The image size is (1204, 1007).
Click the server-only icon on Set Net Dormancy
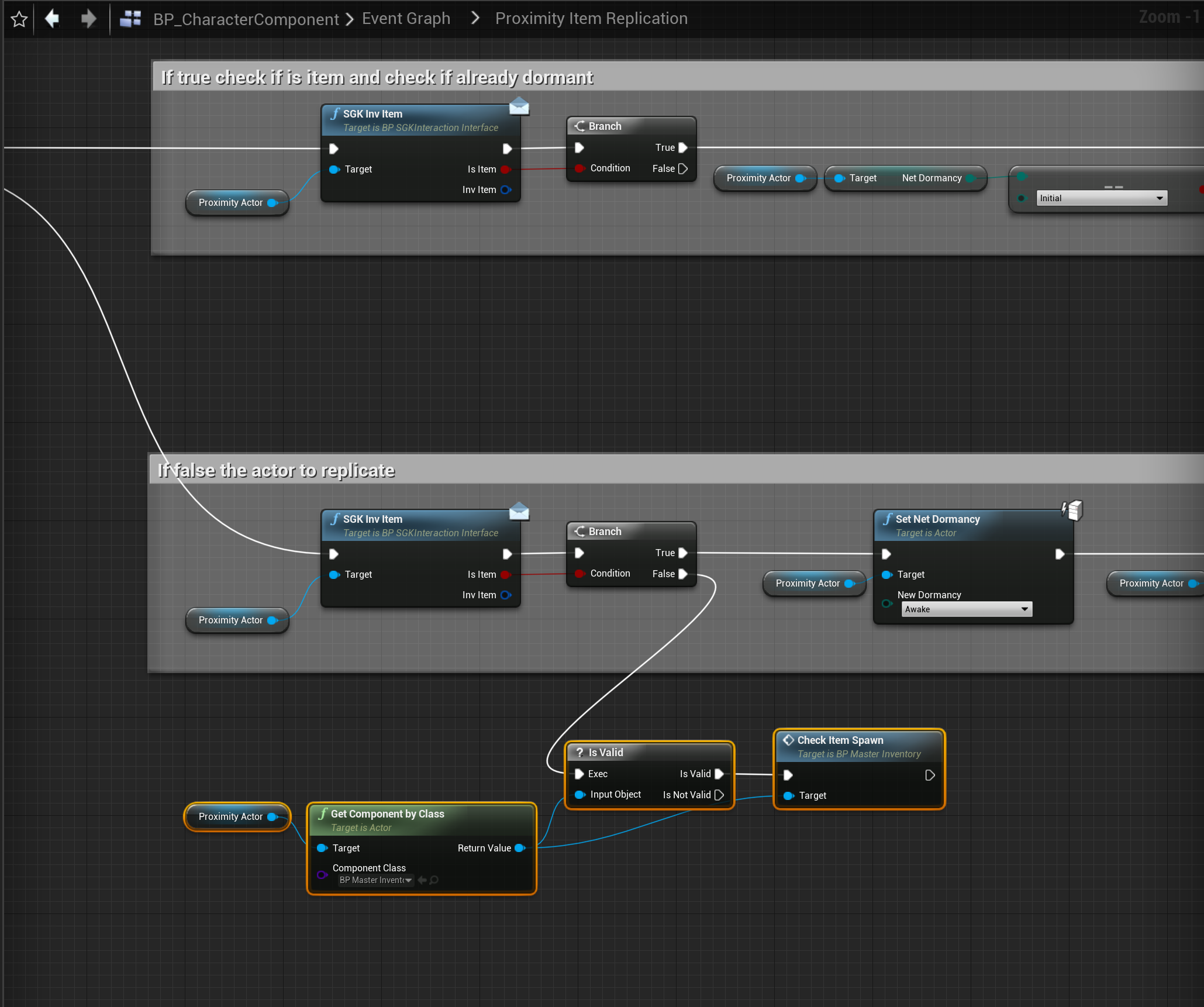[1072, 510]
